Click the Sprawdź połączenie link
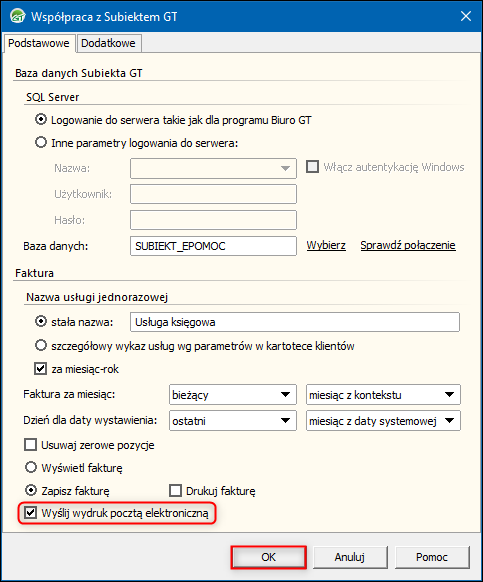483x582 pixels. click(x=408, y=245)
